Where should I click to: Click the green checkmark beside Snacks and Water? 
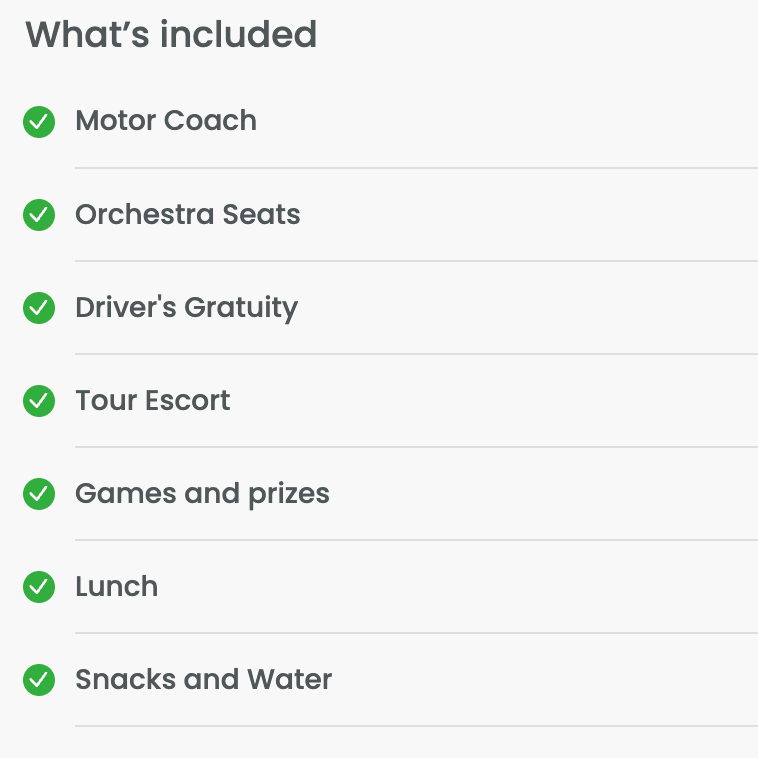coord(39,680)
